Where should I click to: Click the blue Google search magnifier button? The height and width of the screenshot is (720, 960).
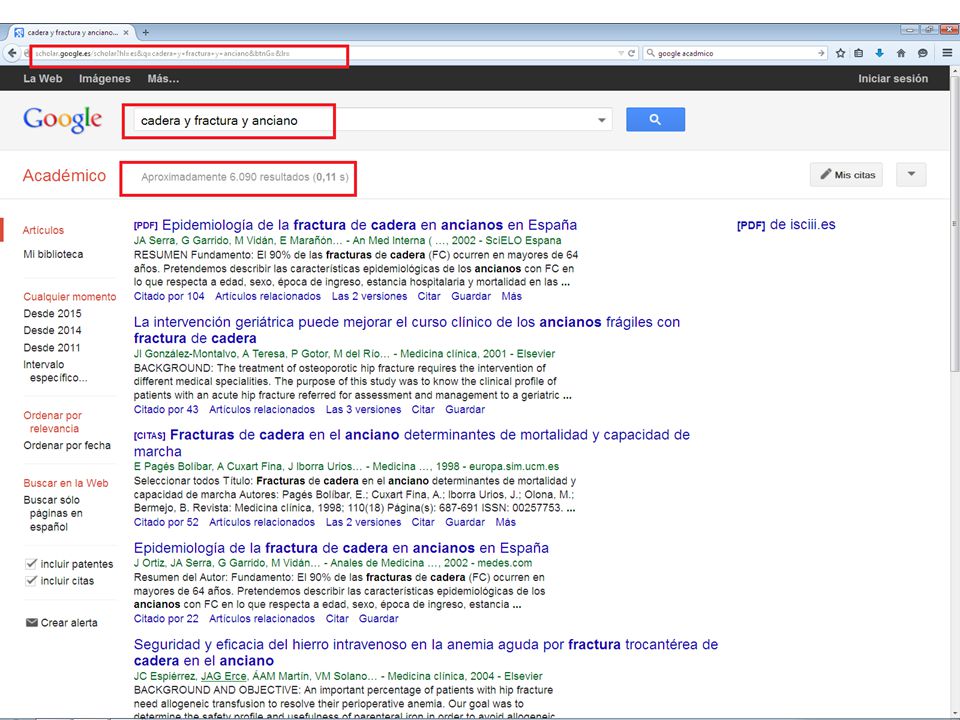click(x=655, y=119)
